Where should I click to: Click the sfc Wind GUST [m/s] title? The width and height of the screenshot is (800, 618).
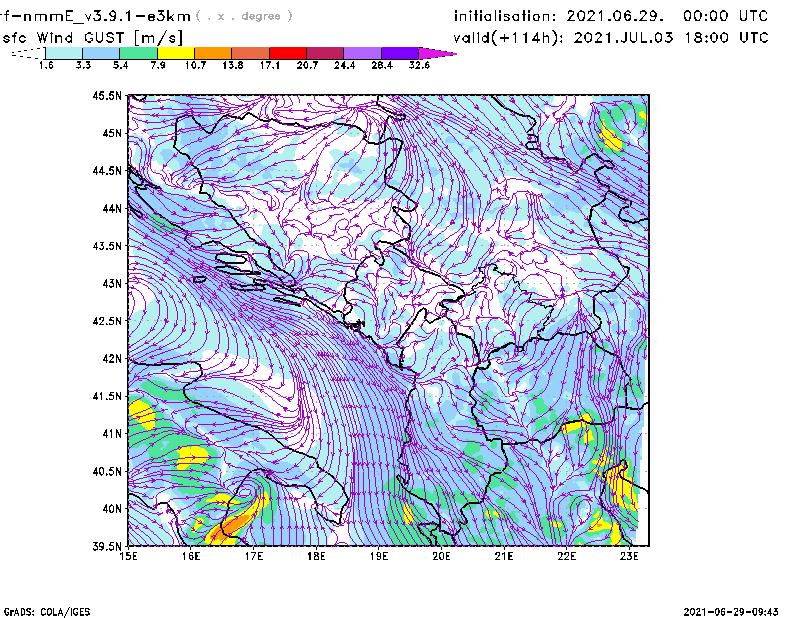point(92,38)
